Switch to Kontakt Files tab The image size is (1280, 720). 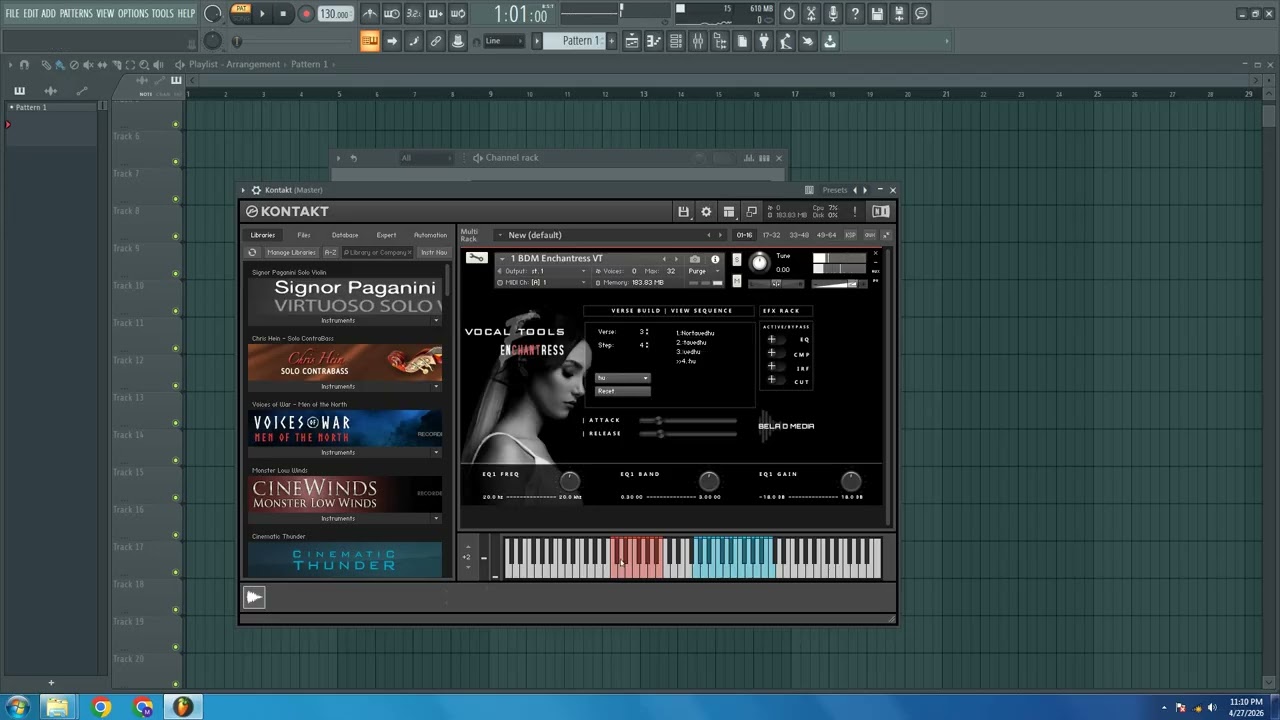pos(304,235)
